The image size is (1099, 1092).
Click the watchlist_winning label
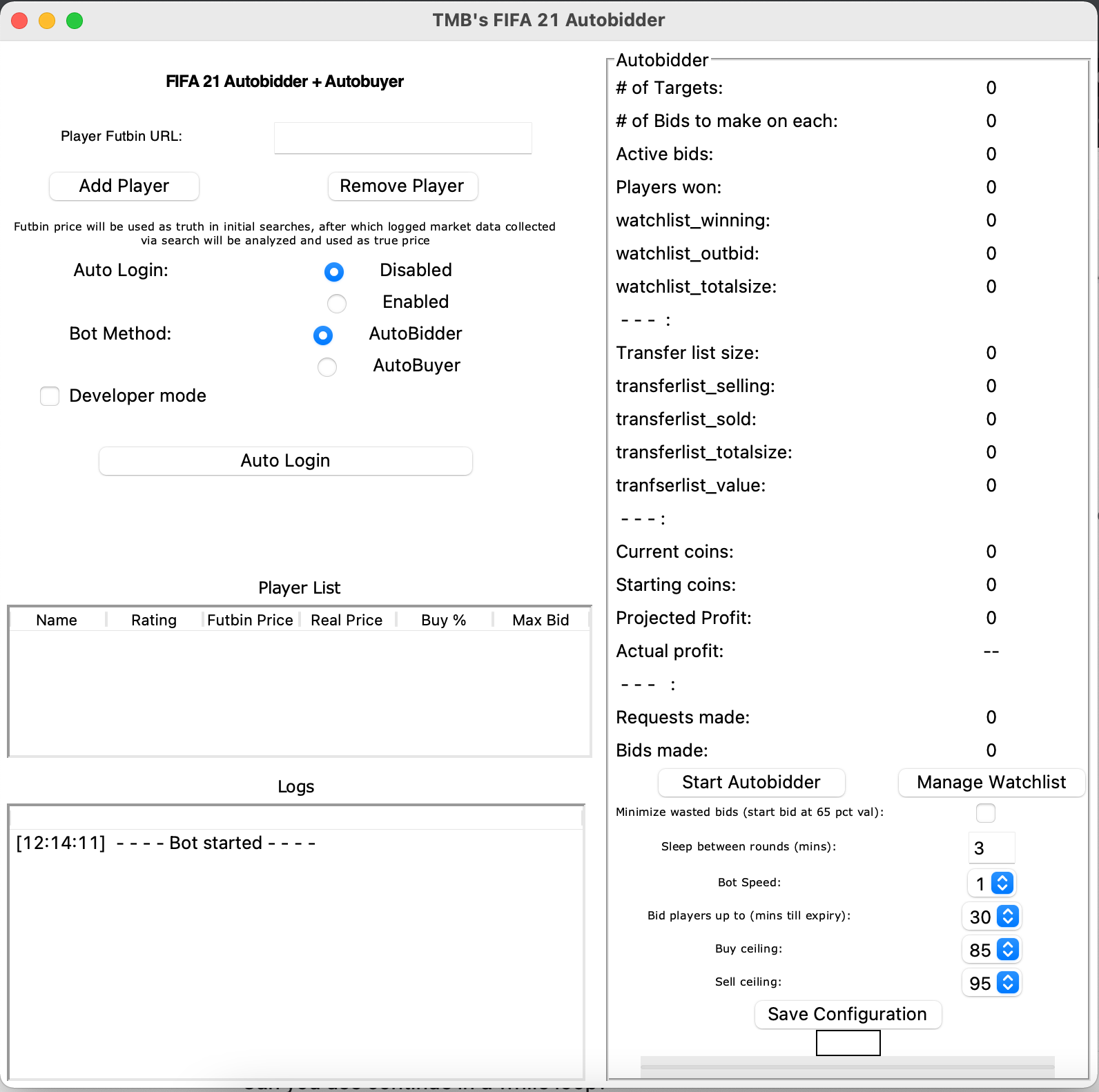point(693,221)
